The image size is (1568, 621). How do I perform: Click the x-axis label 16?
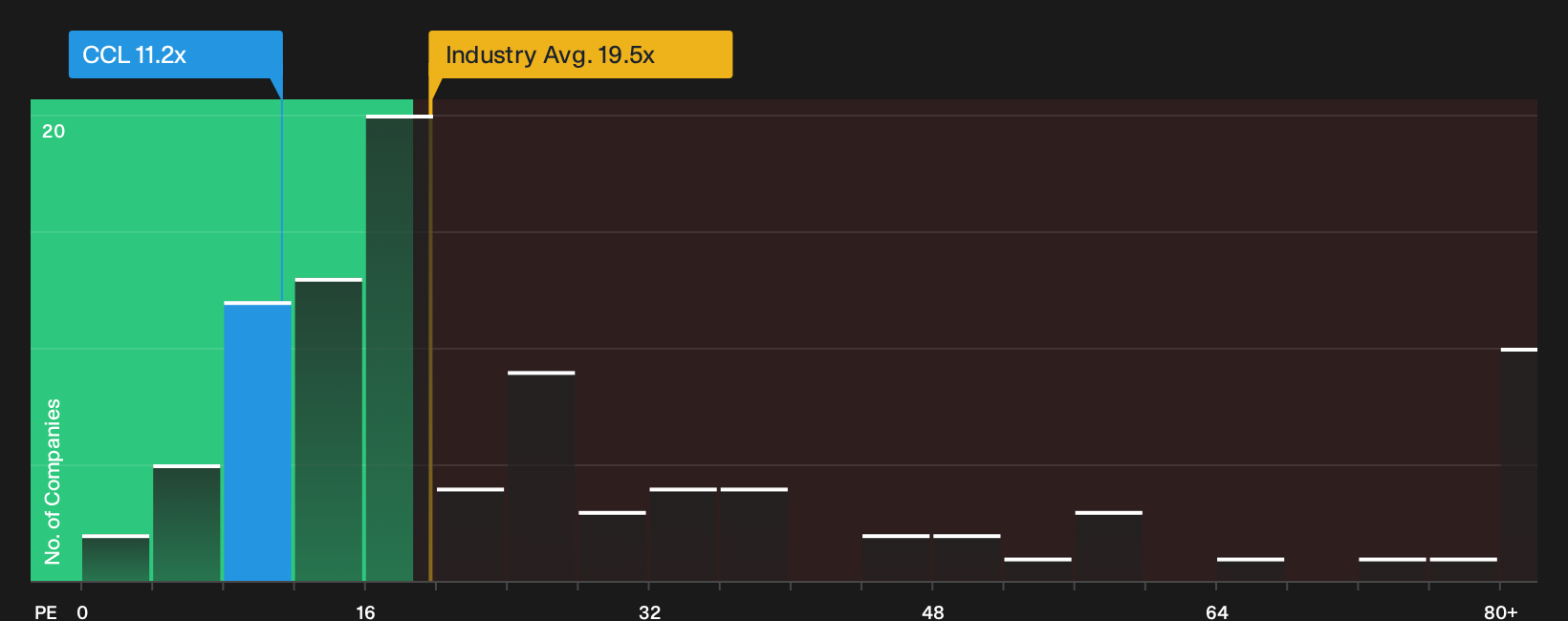[365, 611]
